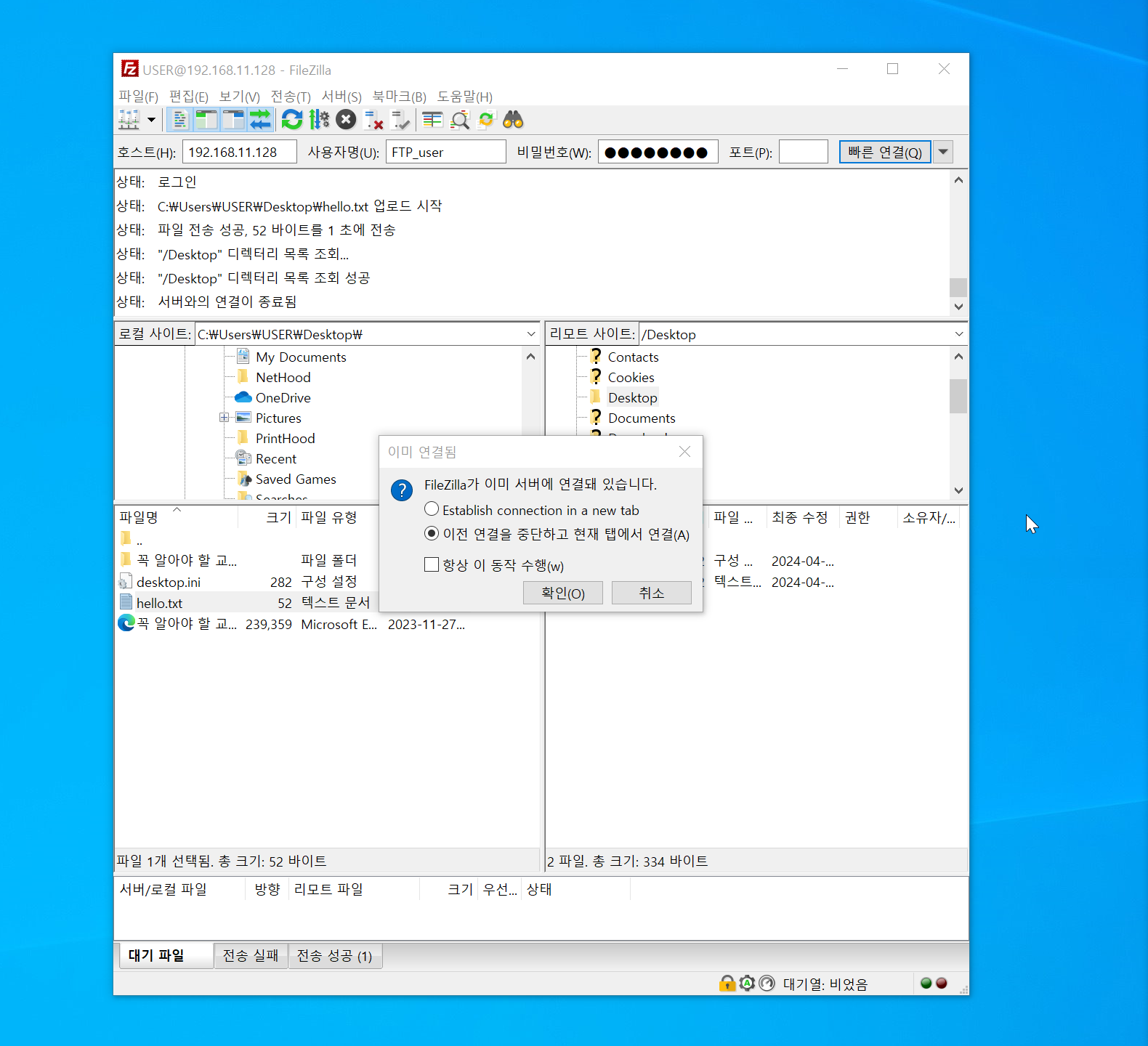Click the gear icon in status bar
The image size is (1148, 1046).
point(747,984)
